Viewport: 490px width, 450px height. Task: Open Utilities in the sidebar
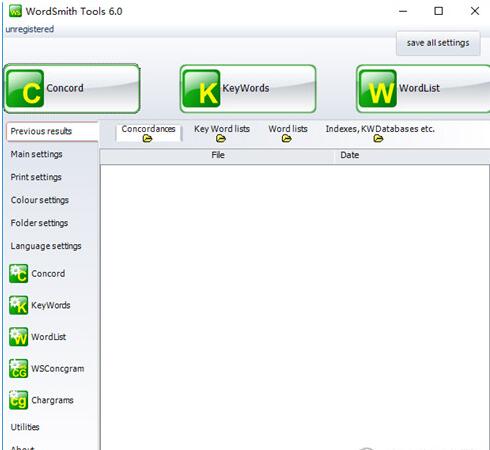pyautogui.click(x=25, y=427)
